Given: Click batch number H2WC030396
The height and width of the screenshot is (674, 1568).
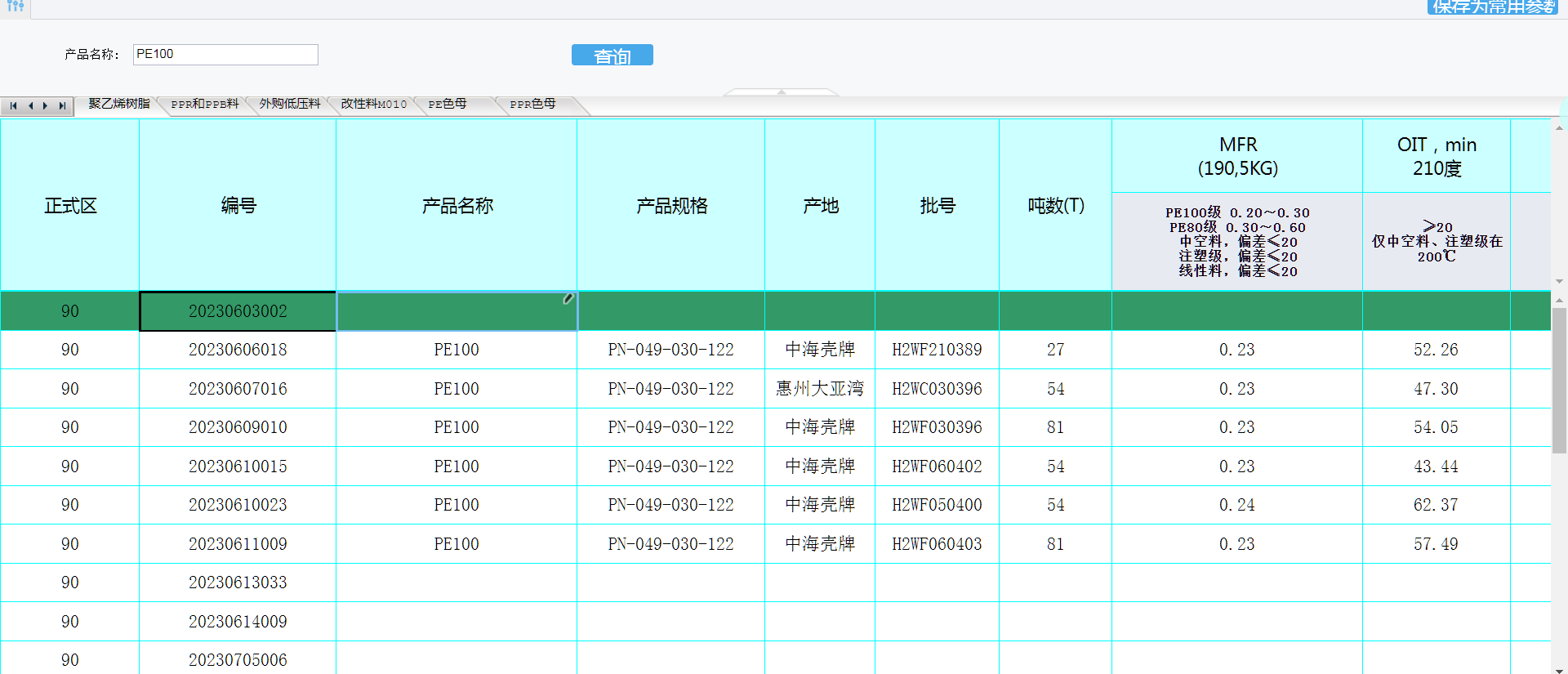Looking at the screenshot, I should pyautogui.click(x=938, y=389).
